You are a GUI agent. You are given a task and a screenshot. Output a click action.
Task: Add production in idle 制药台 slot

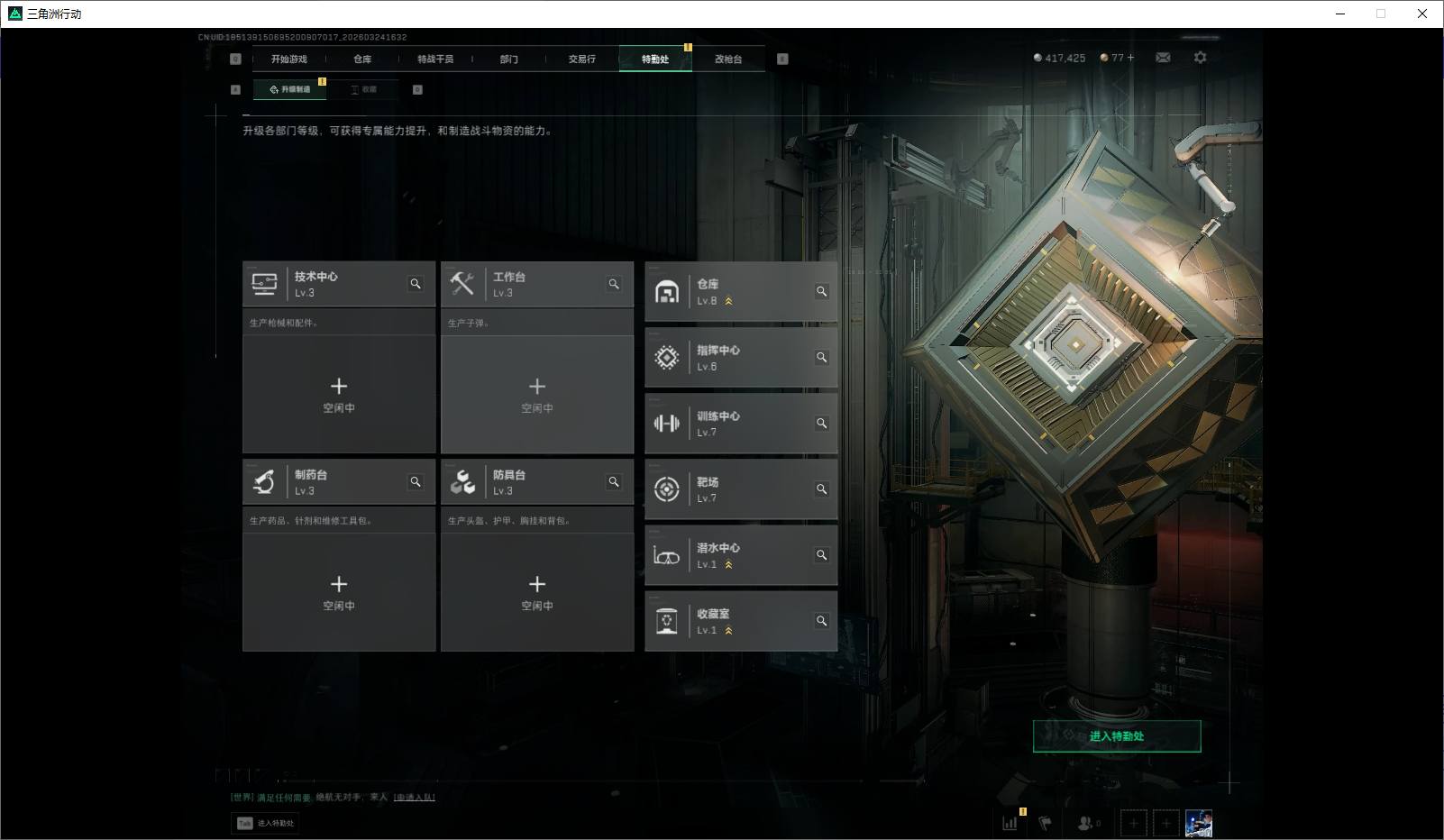coord(339,591)
